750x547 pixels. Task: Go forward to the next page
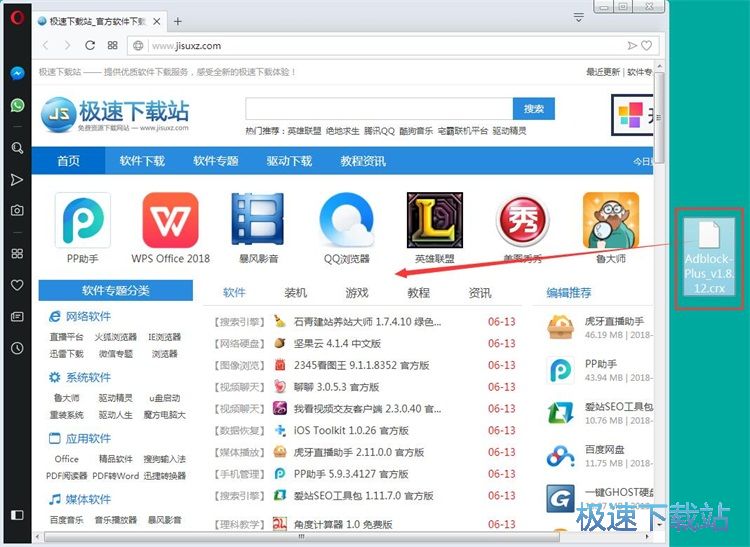(x=67, y=45)
